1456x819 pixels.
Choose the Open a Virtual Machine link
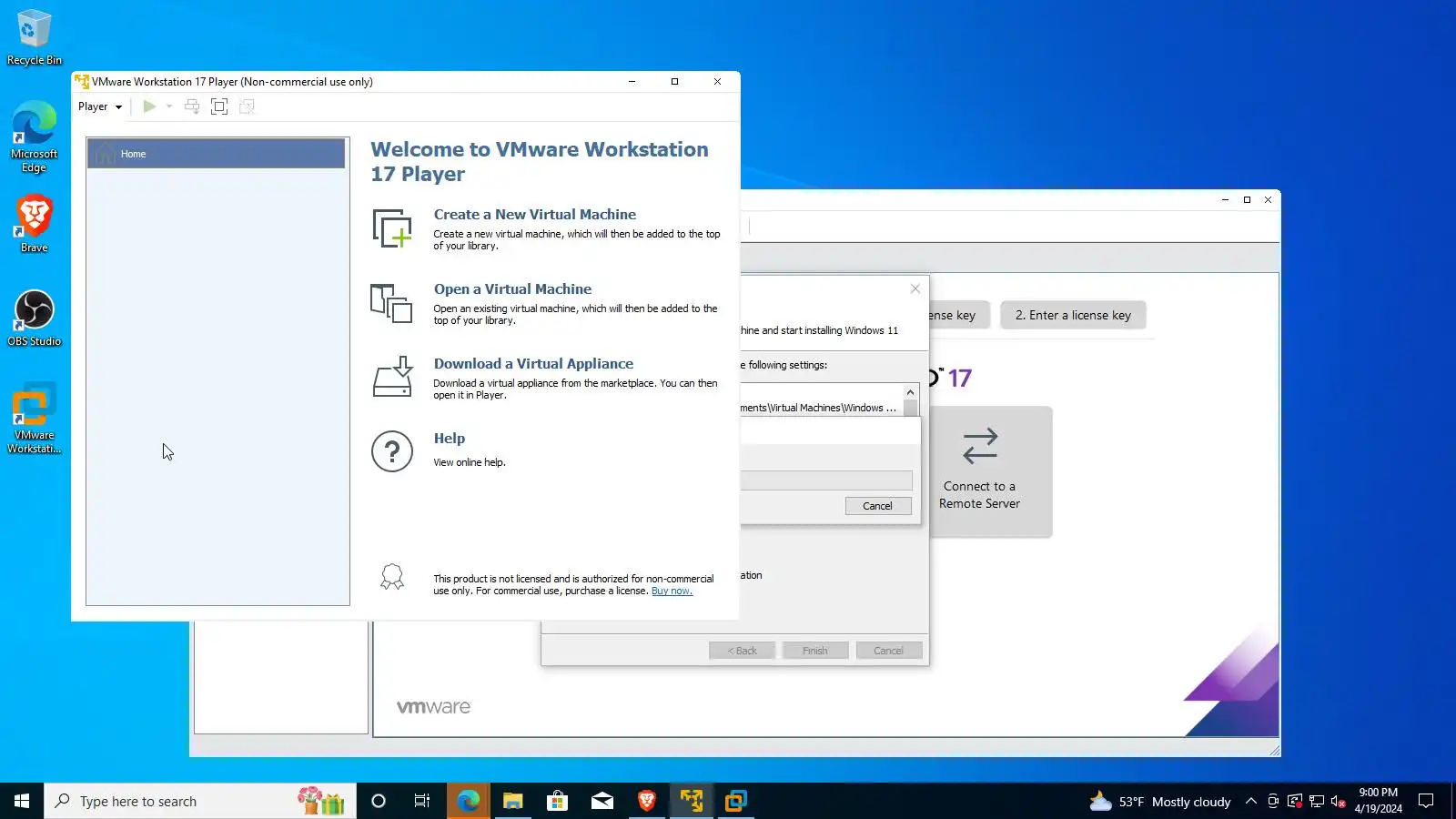[512, 289]
